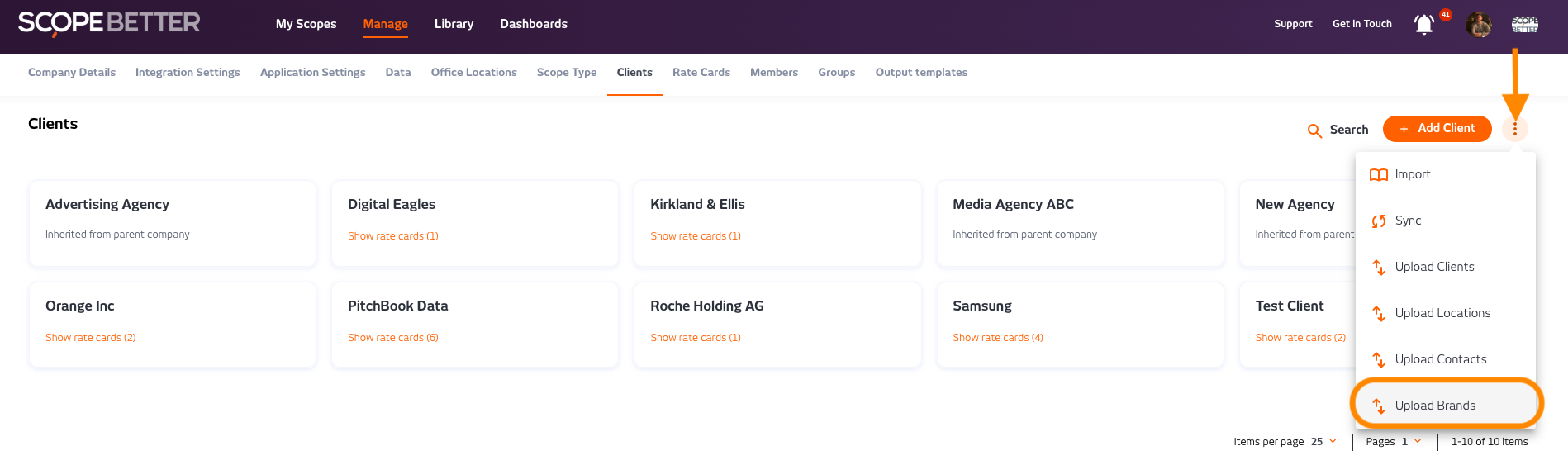Image resolution: width=1568 pixels, height=465 pixels.
Task: Choose Sync in the options menu
Action: tap(1408, 221)
